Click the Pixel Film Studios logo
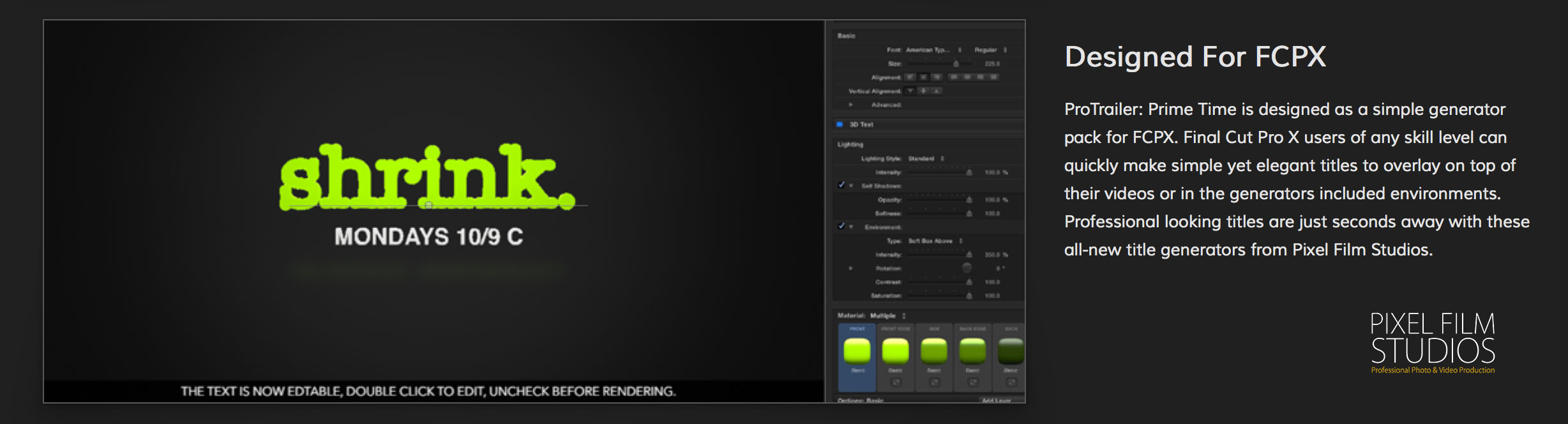Viewport: 1568px width, 424px height. coord(1433,343)
